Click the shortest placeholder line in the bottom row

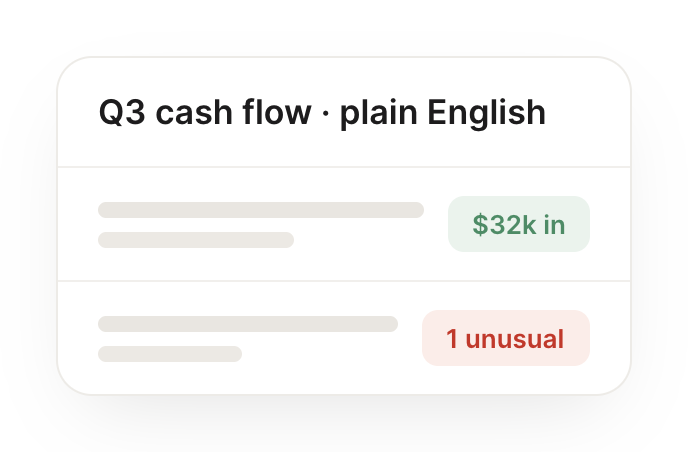[x=170, y=354]
